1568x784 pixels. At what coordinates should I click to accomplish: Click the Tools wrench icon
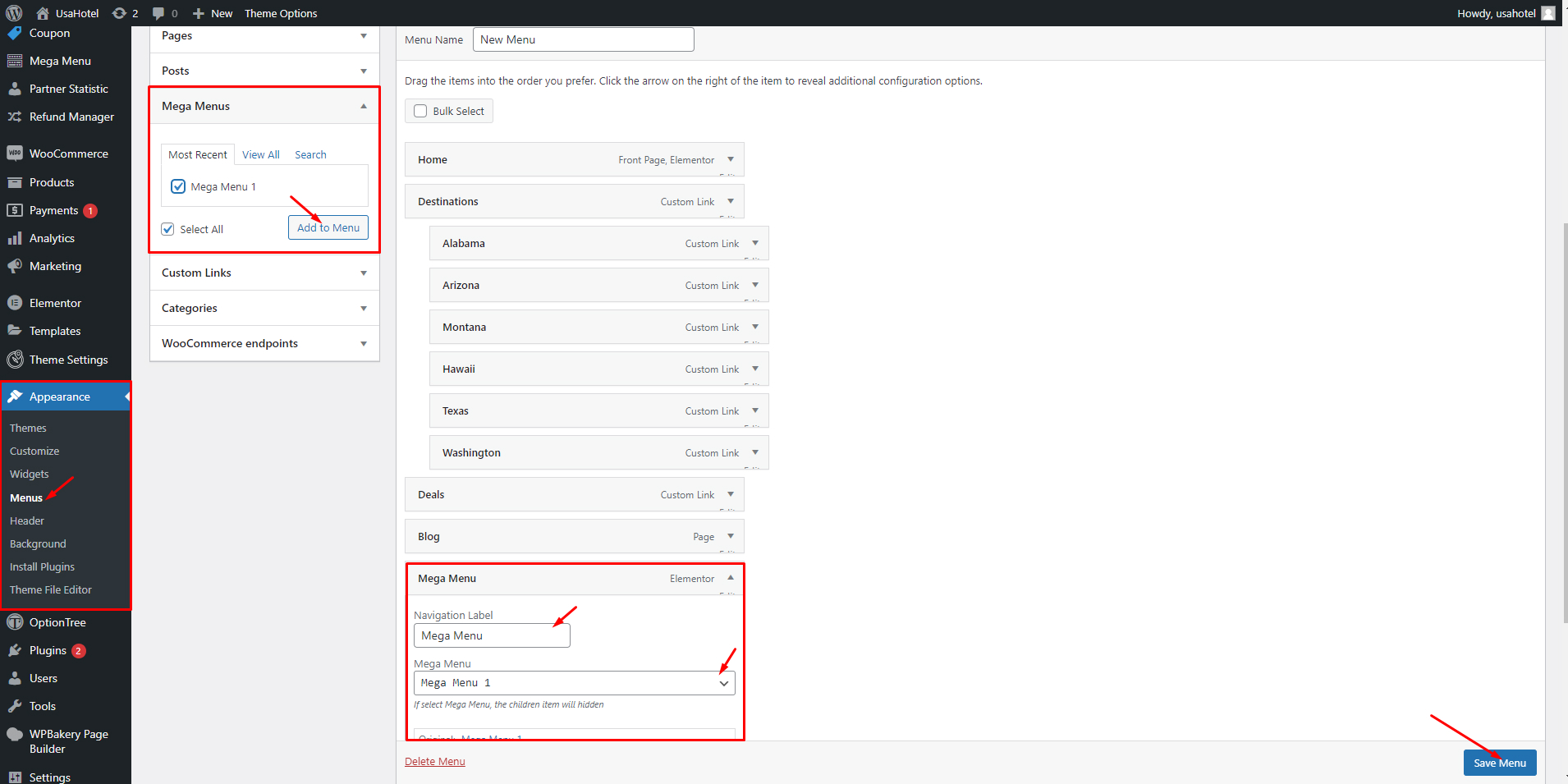[x=15, y=706]
